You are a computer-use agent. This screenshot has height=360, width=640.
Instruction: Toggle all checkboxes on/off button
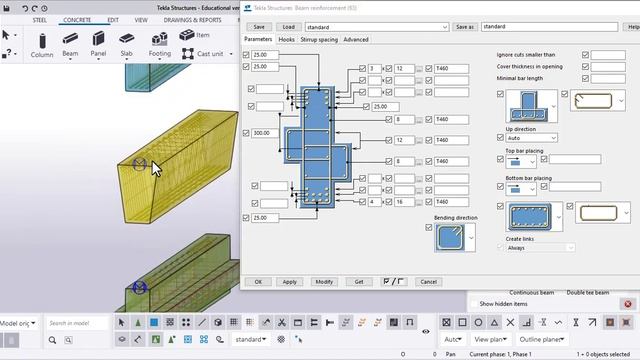(393, 282)
